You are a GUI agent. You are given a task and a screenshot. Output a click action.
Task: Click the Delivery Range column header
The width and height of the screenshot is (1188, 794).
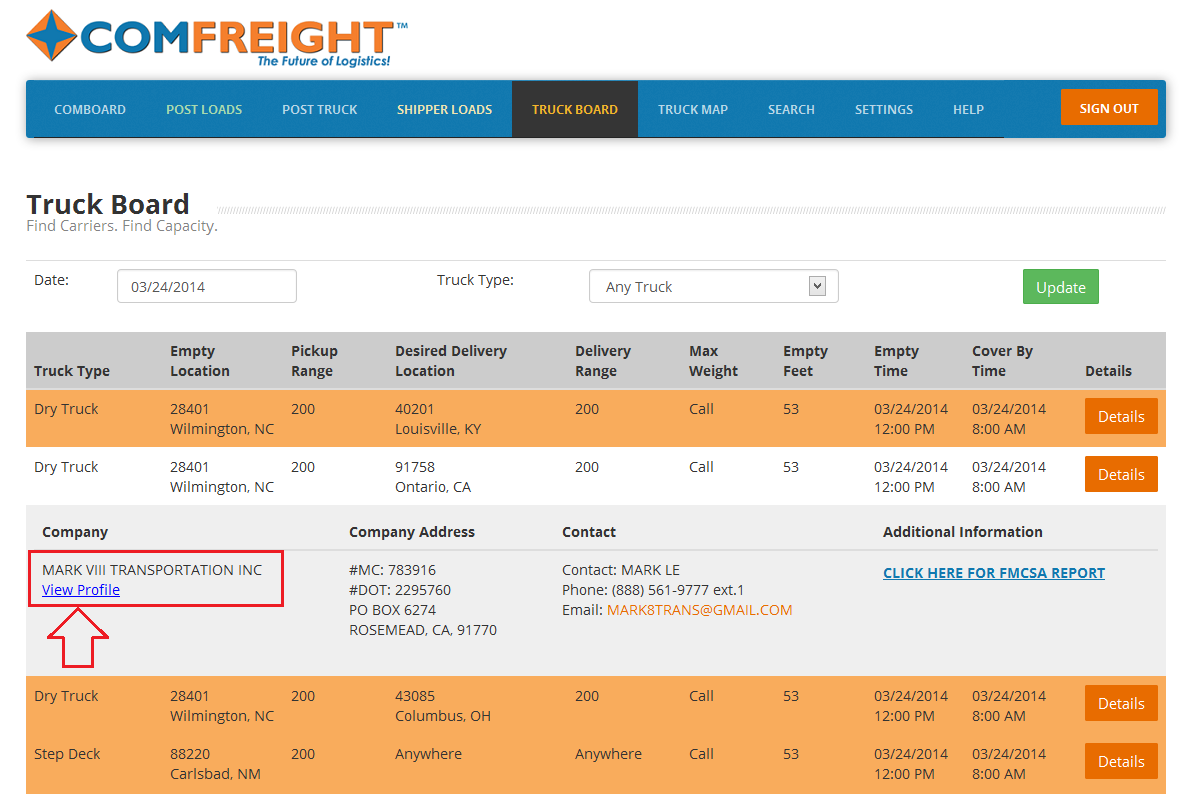(x=603, y=361)
